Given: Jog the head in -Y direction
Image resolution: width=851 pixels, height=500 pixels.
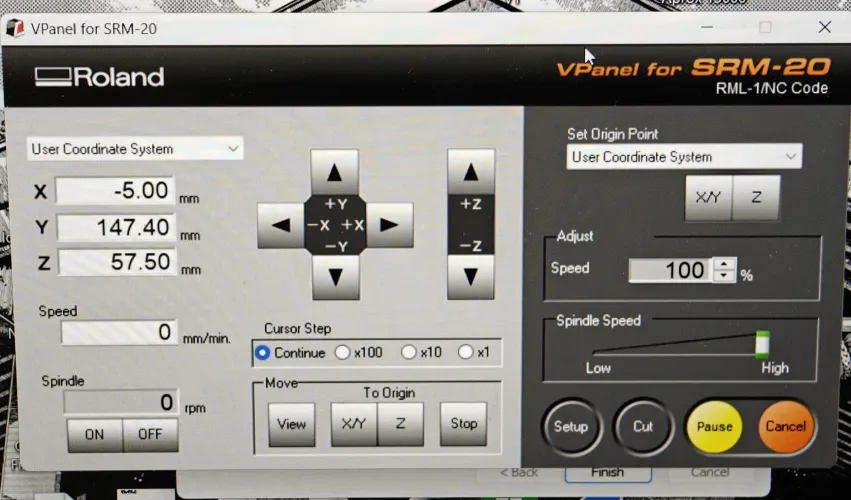Looking at the screenshot, I should pos(335,277).
